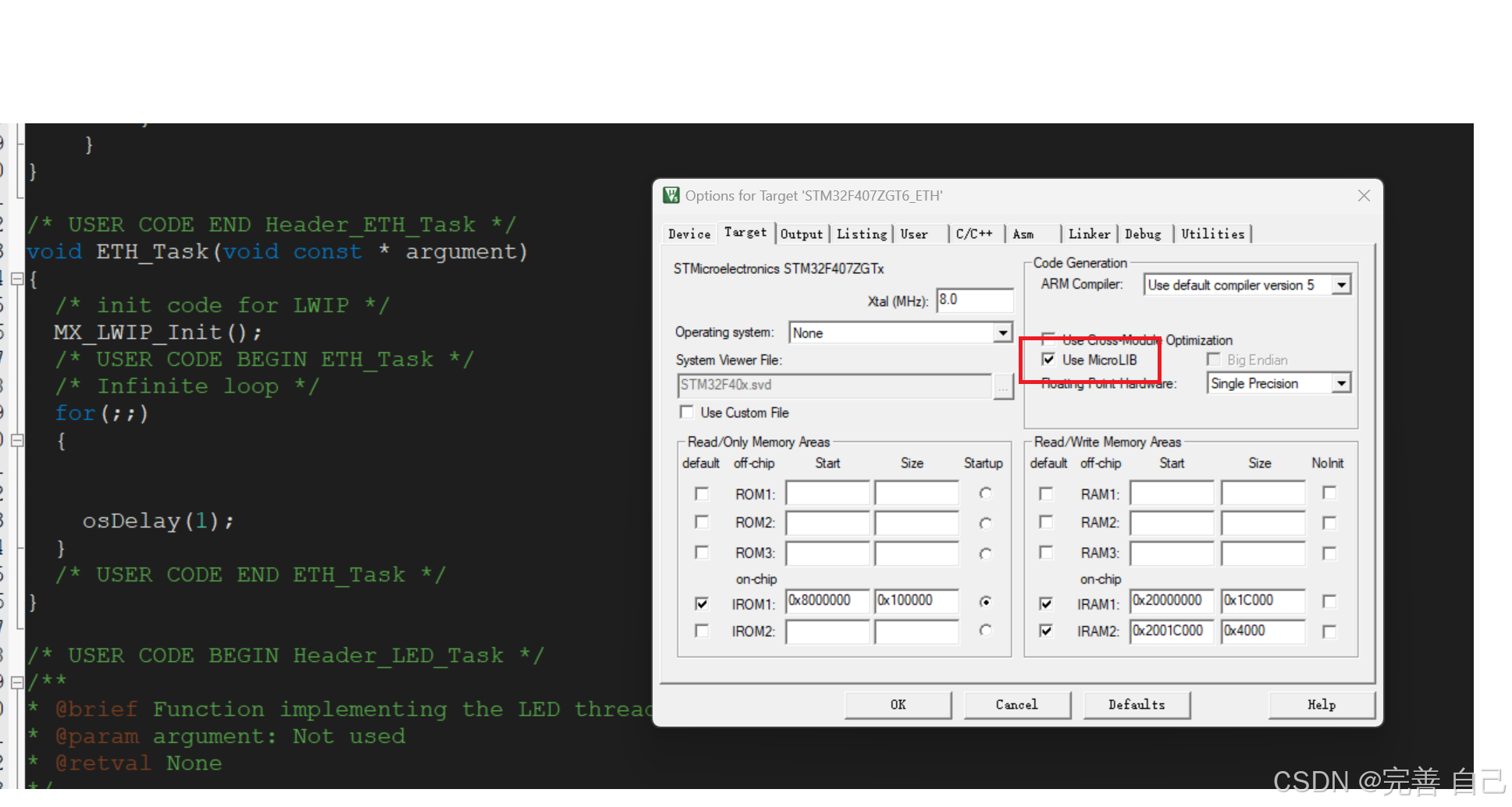
Task: Click the Keil icon in the dialog title bar
Action: pos(671,196)
